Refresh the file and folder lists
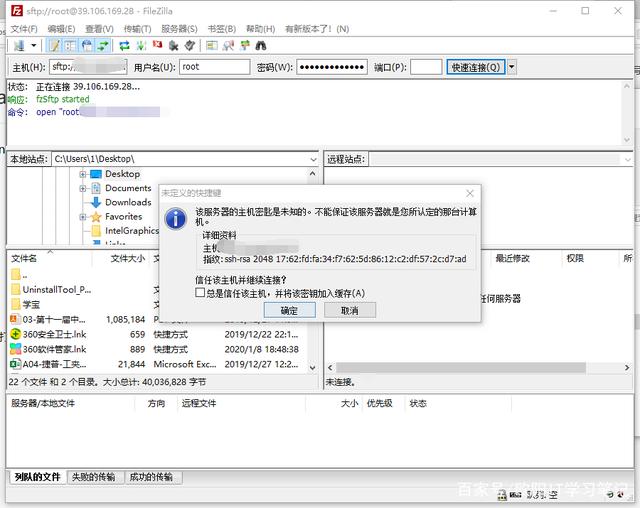 click(x=124, y=46)
